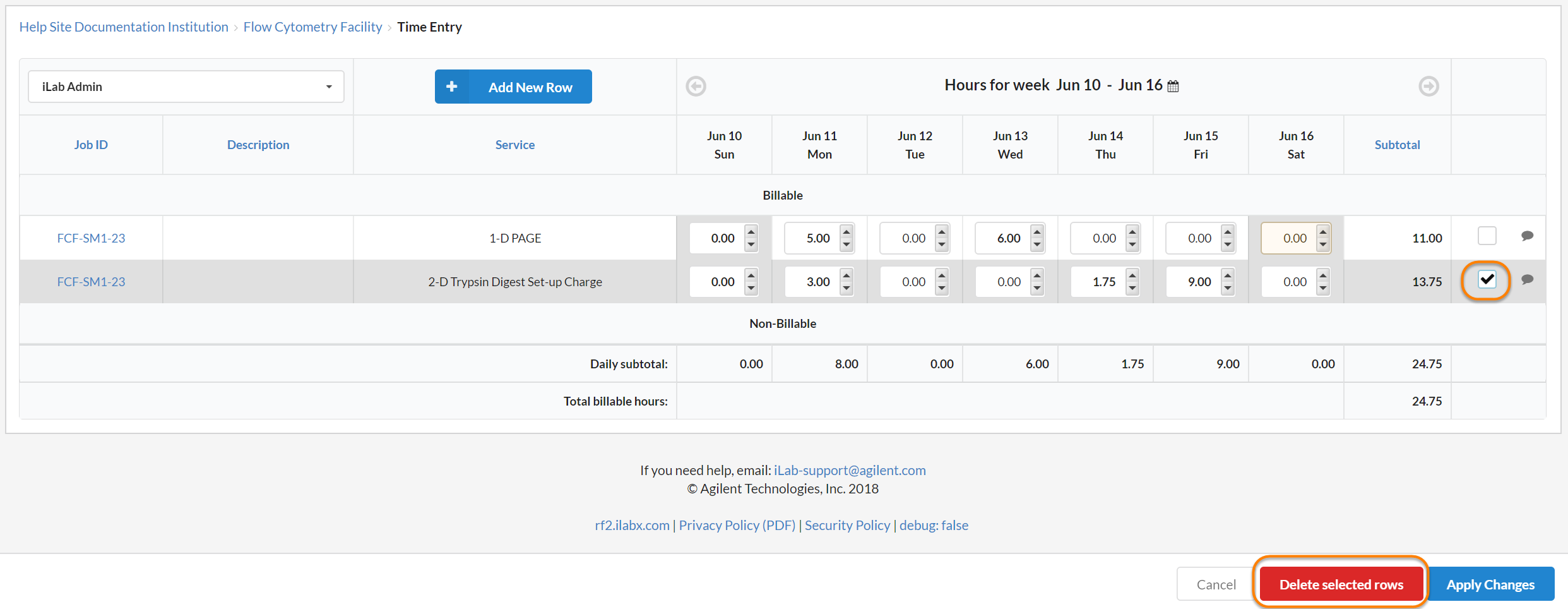Click Apply Changes button
The height and width of the screenshot is (609, 1568).
coord(1490,584)
